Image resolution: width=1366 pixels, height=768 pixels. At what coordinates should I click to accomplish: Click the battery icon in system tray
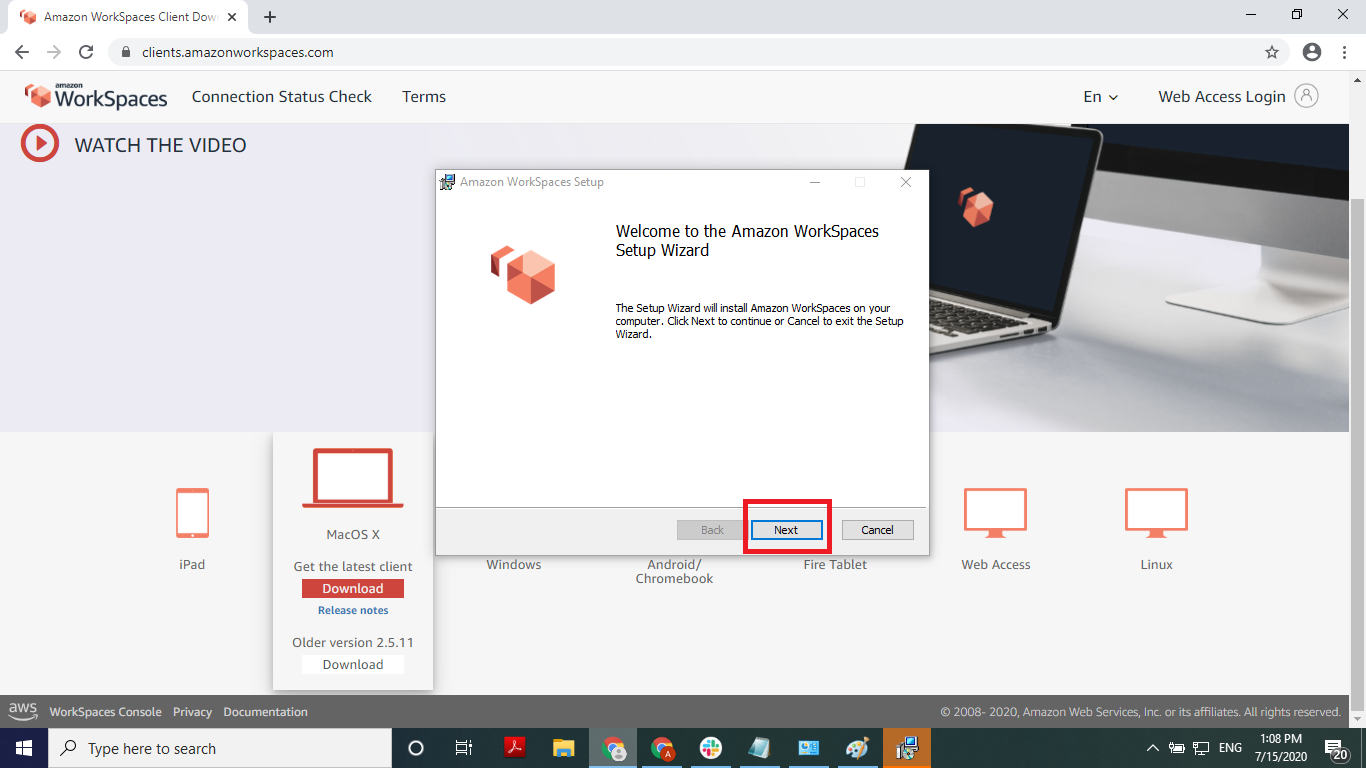pos(1177,748)
